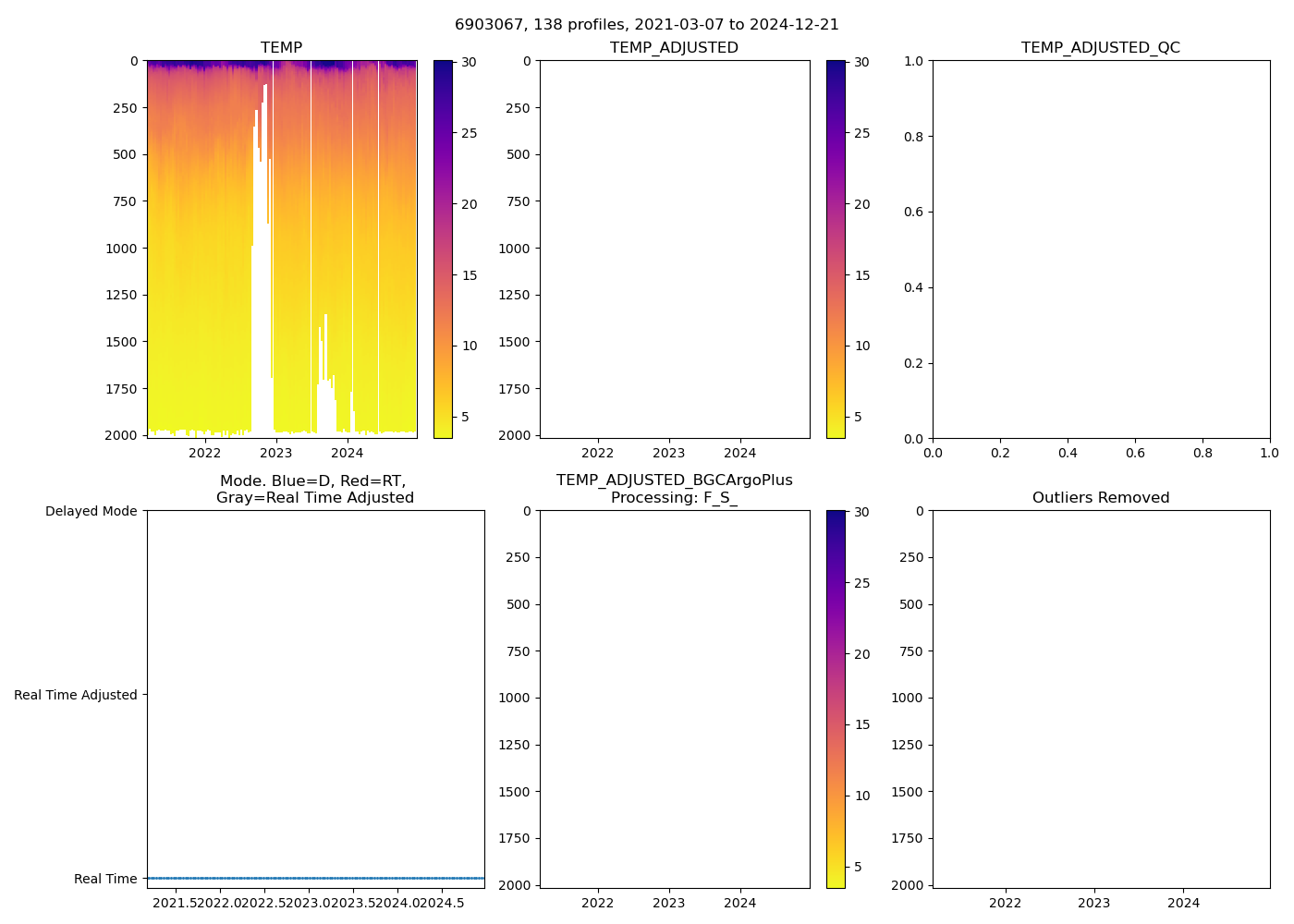The height and width of the screenshot is (924, 1294).
Task: Click the TEMP_ADJUSTED plot title
Action: tap(674, 48)
